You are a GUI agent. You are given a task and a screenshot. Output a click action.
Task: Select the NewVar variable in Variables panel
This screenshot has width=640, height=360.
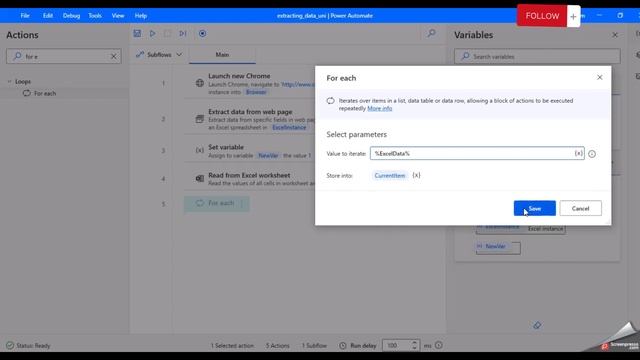498,247
